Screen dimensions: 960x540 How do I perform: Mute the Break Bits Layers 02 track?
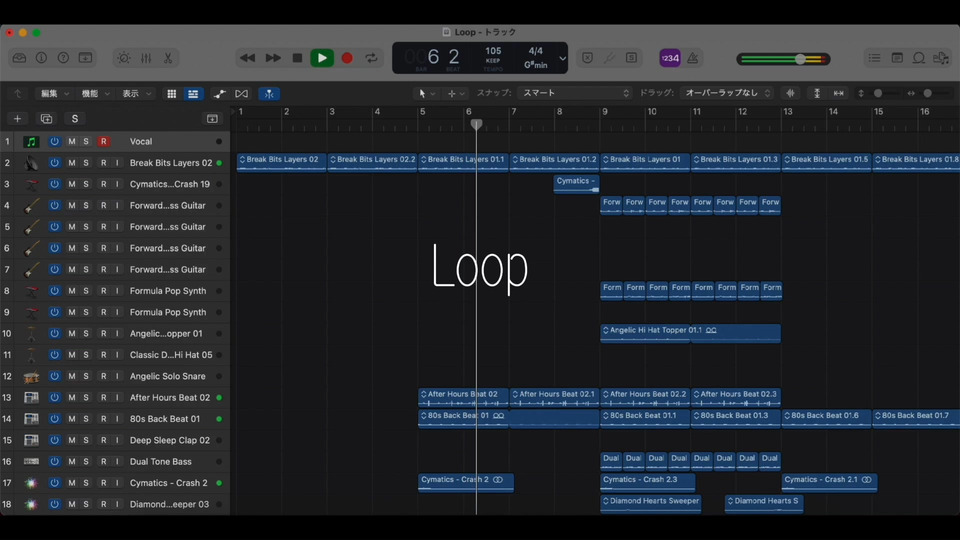(x=71, y=163)
